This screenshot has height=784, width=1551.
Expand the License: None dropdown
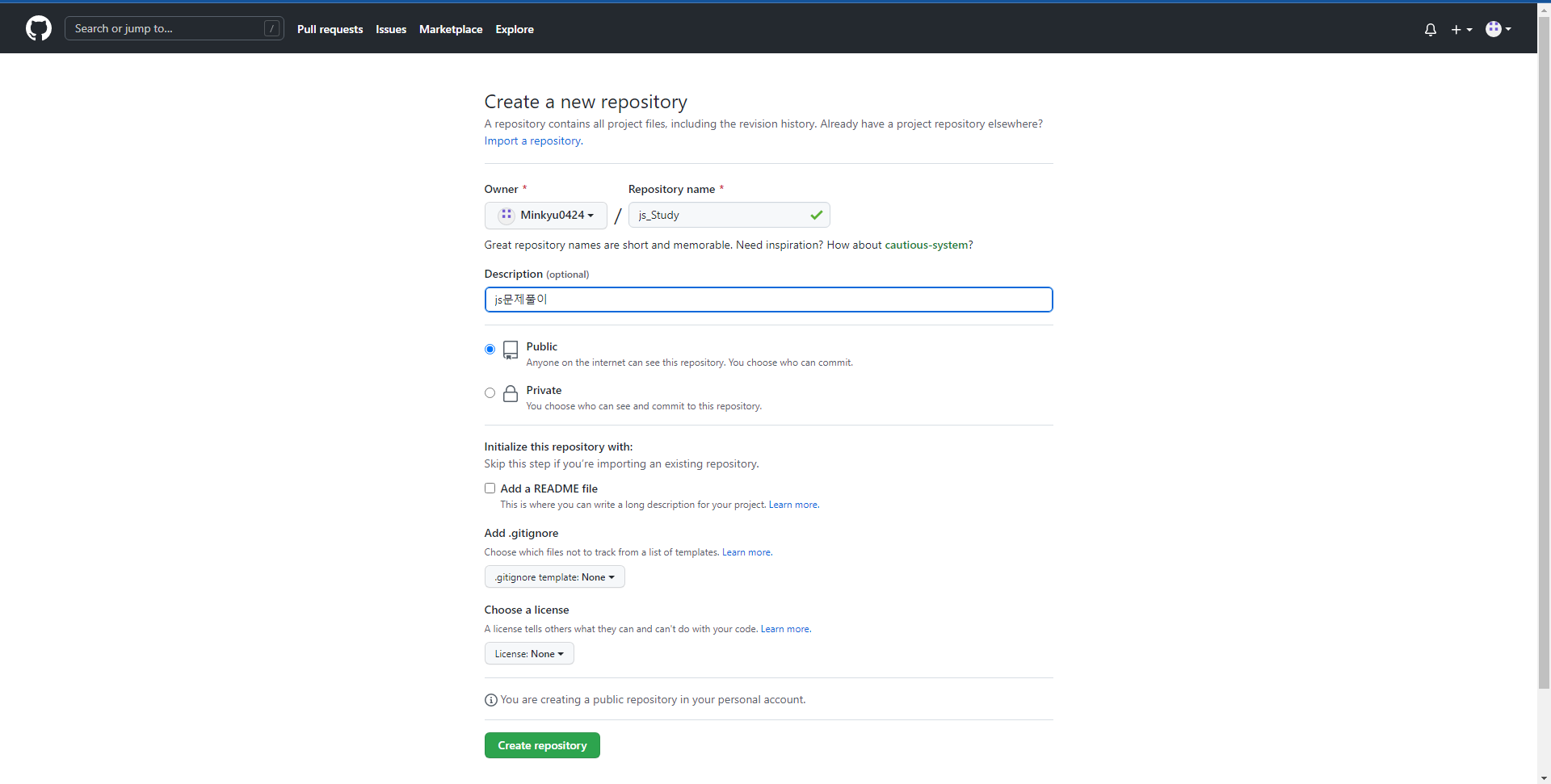[529, 653]
